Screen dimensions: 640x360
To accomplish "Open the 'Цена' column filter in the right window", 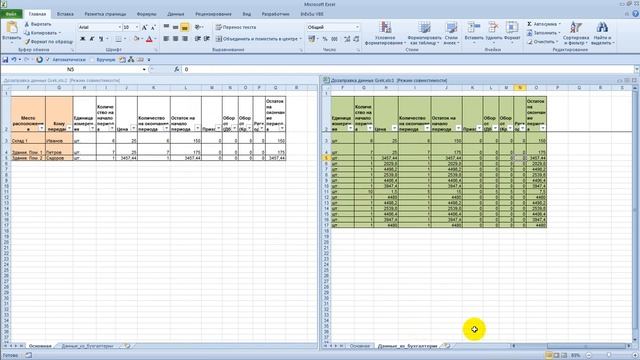I will 394,128.
